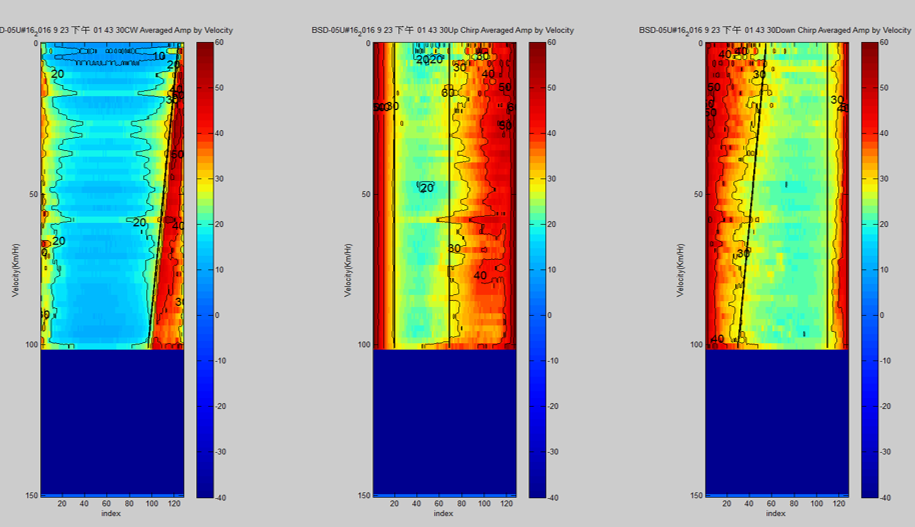915x527 pixels.
Task: Click the 'index' x-axis label under Down Chirp plot
Action: click(775, 514)
